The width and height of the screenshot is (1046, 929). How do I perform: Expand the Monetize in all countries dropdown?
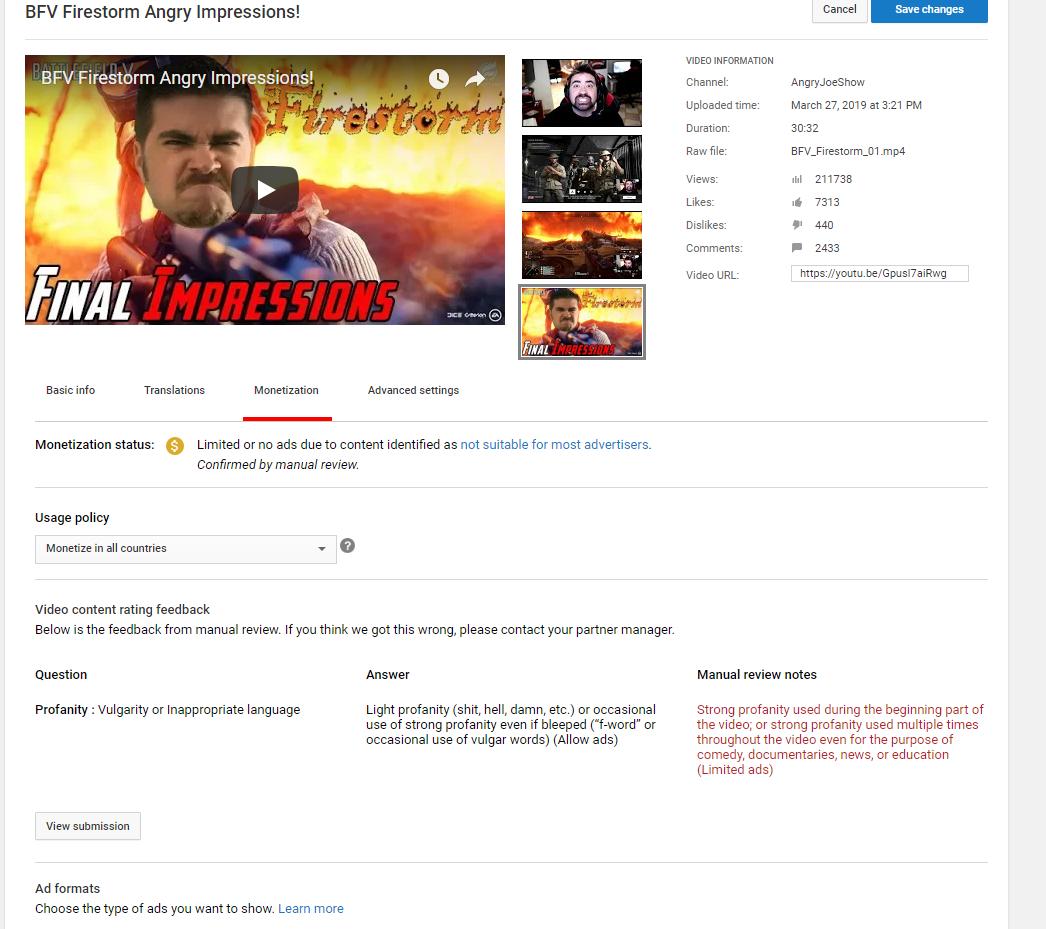tap(185, 549)
